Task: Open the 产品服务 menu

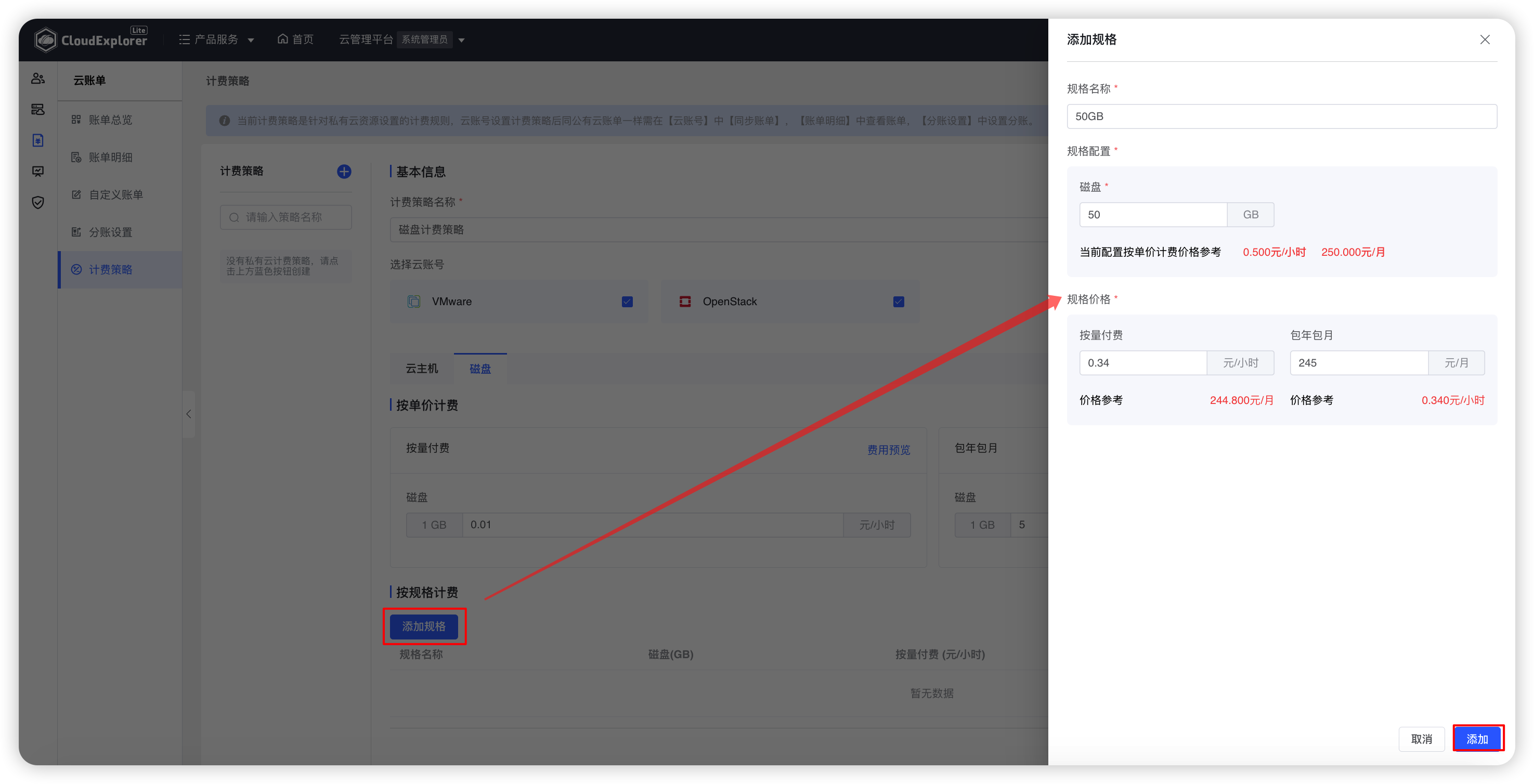Action: coord(216,40)
